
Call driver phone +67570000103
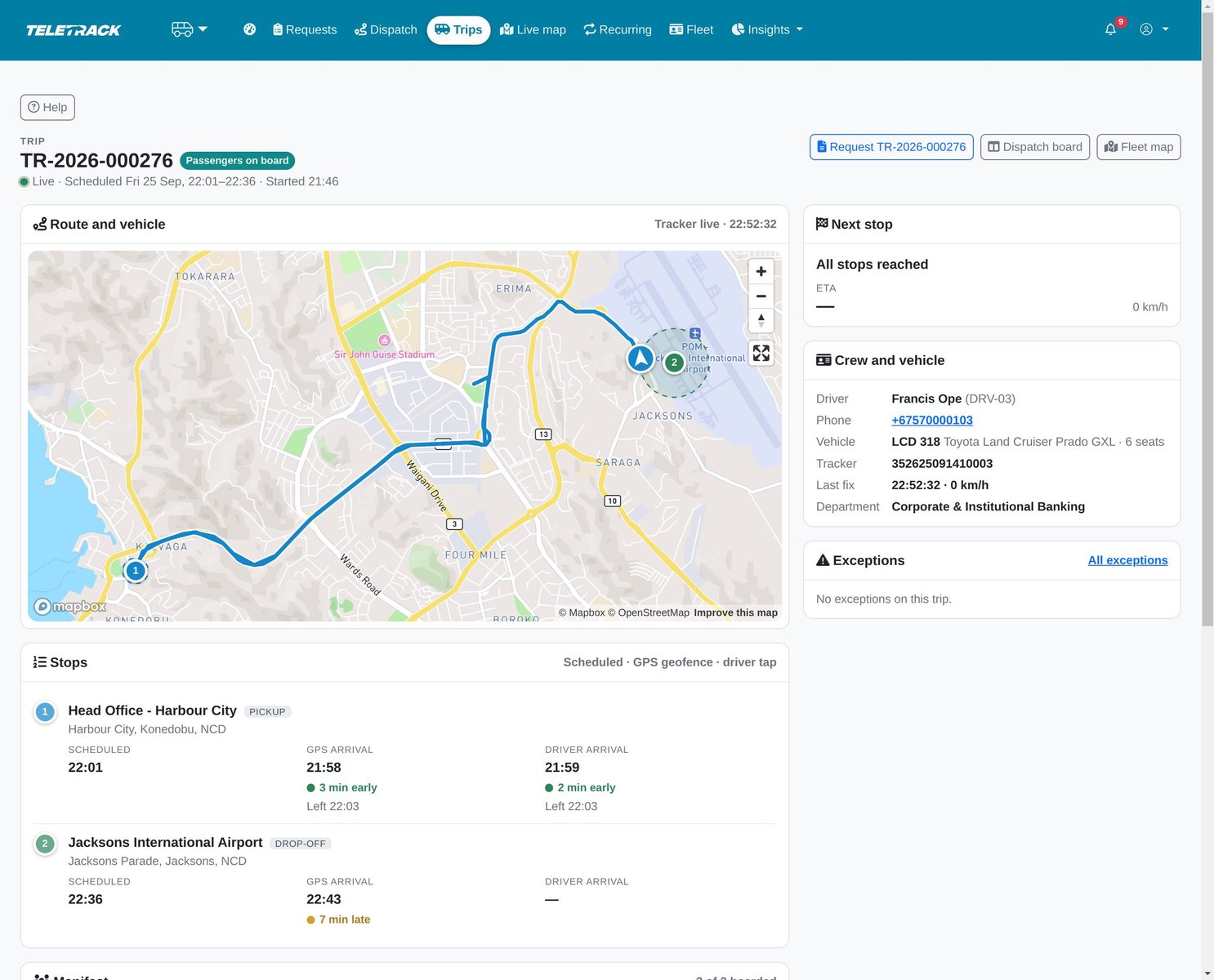[932, 420]
